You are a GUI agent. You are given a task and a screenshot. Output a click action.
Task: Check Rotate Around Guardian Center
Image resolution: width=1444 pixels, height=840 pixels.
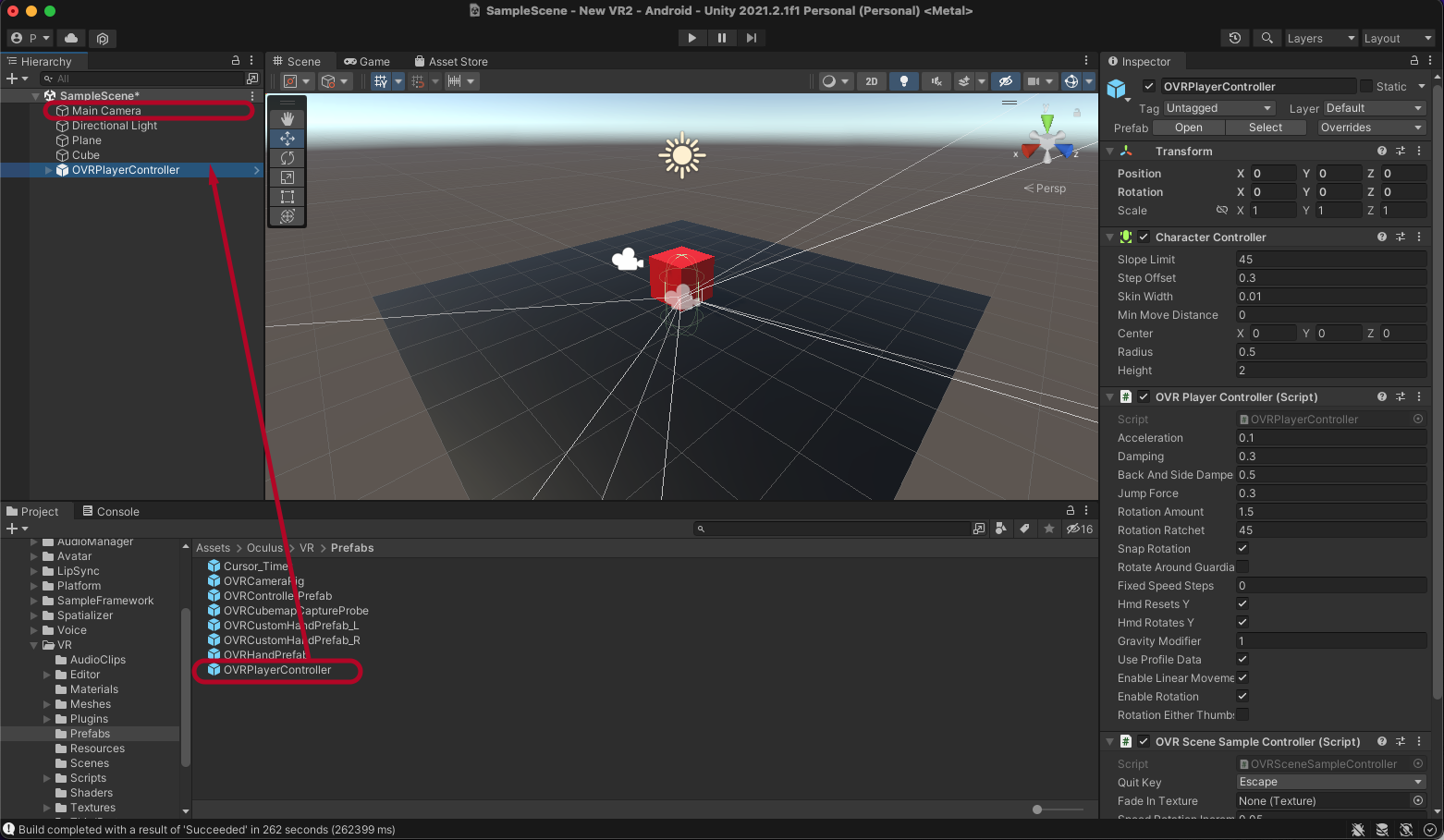click(1242, 566)
